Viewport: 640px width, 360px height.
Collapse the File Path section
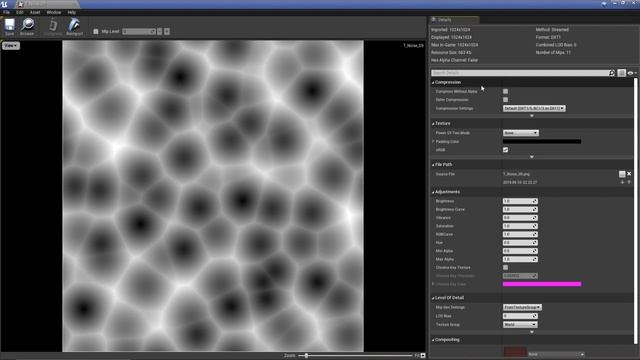click(x=433, y=164)
